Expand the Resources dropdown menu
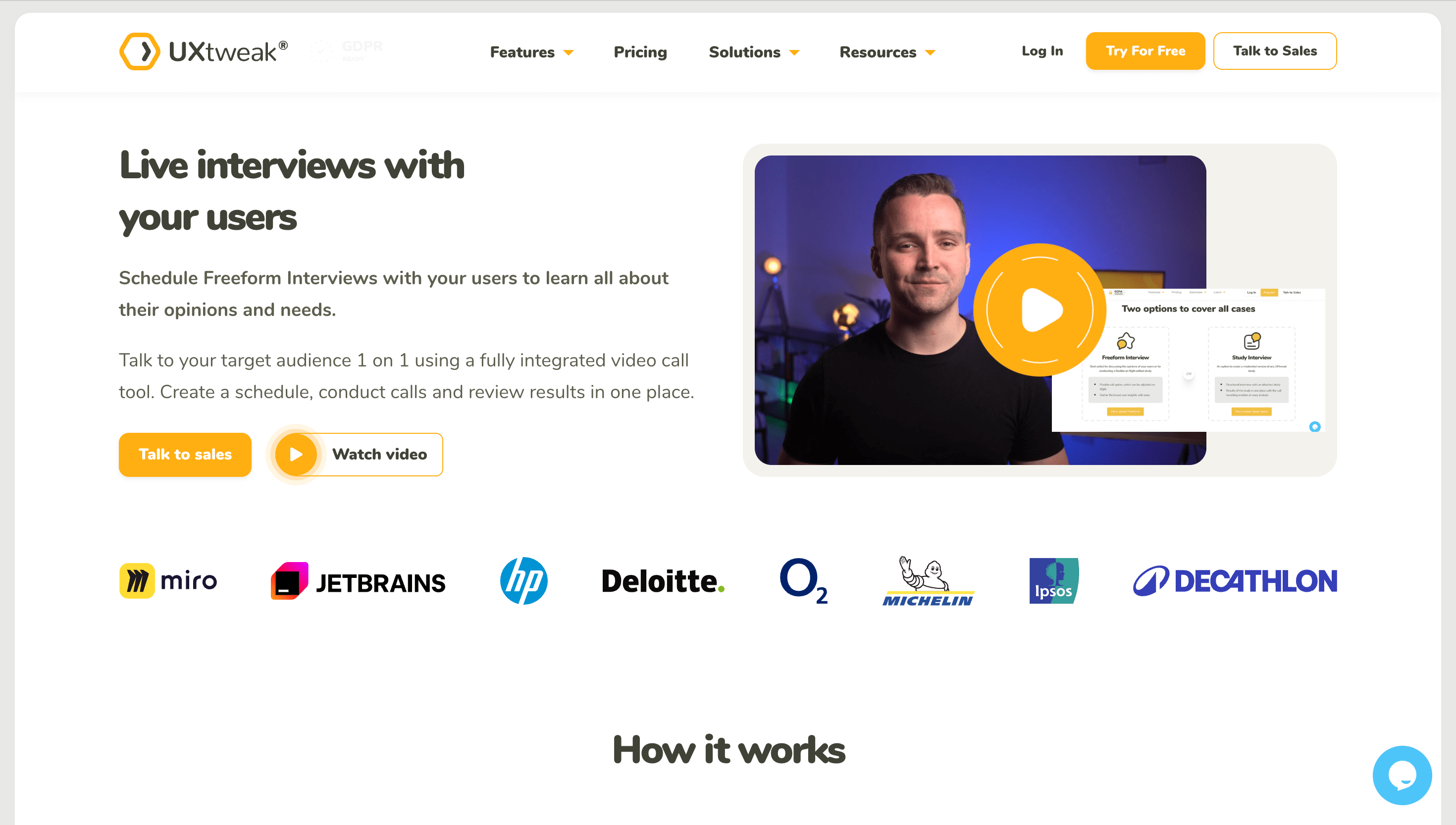The image size is (1456, 825). [x=887, y=52]
